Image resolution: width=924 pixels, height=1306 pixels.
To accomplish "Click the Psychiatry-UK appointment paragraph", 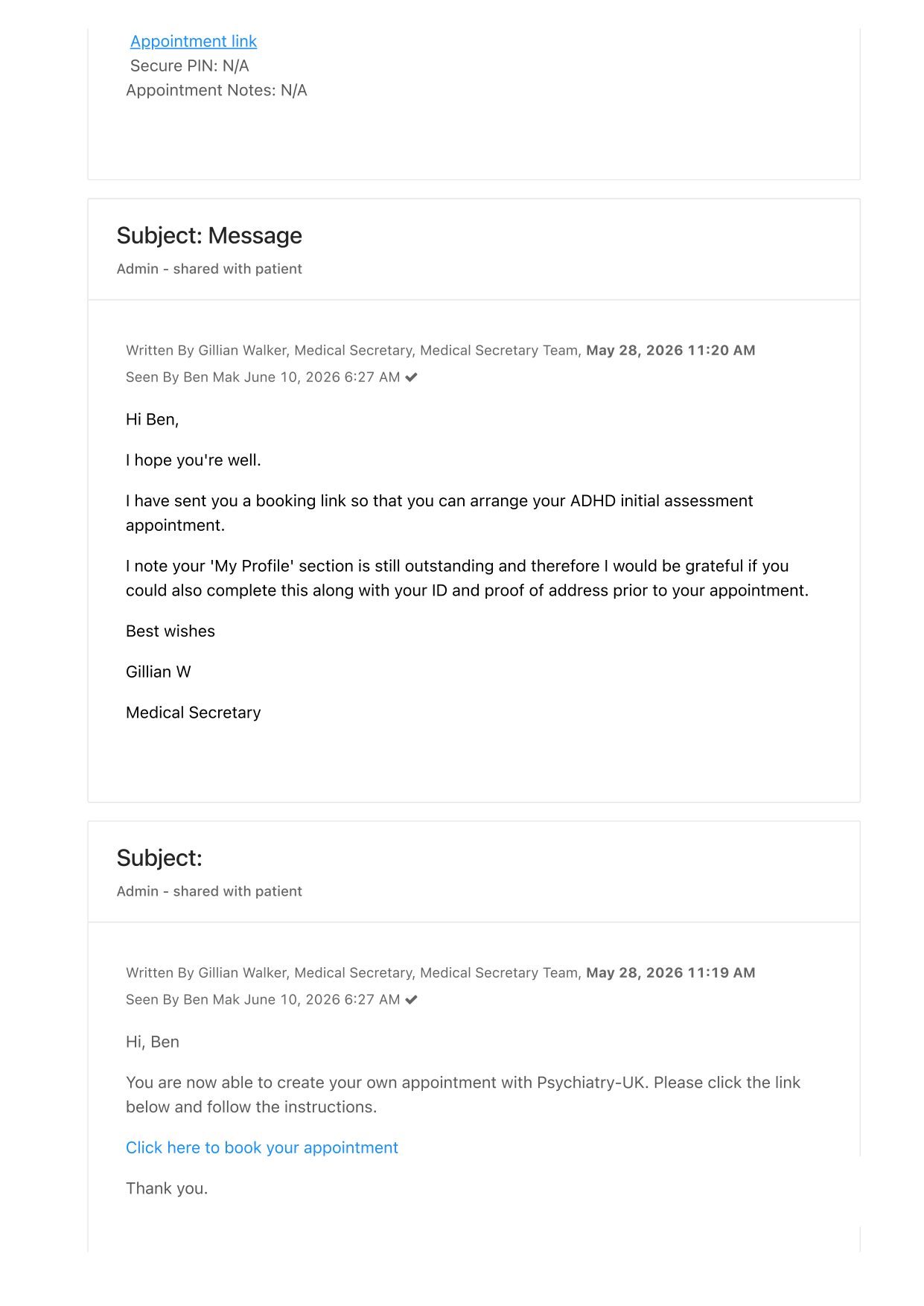I will [x=462, y=1095].
